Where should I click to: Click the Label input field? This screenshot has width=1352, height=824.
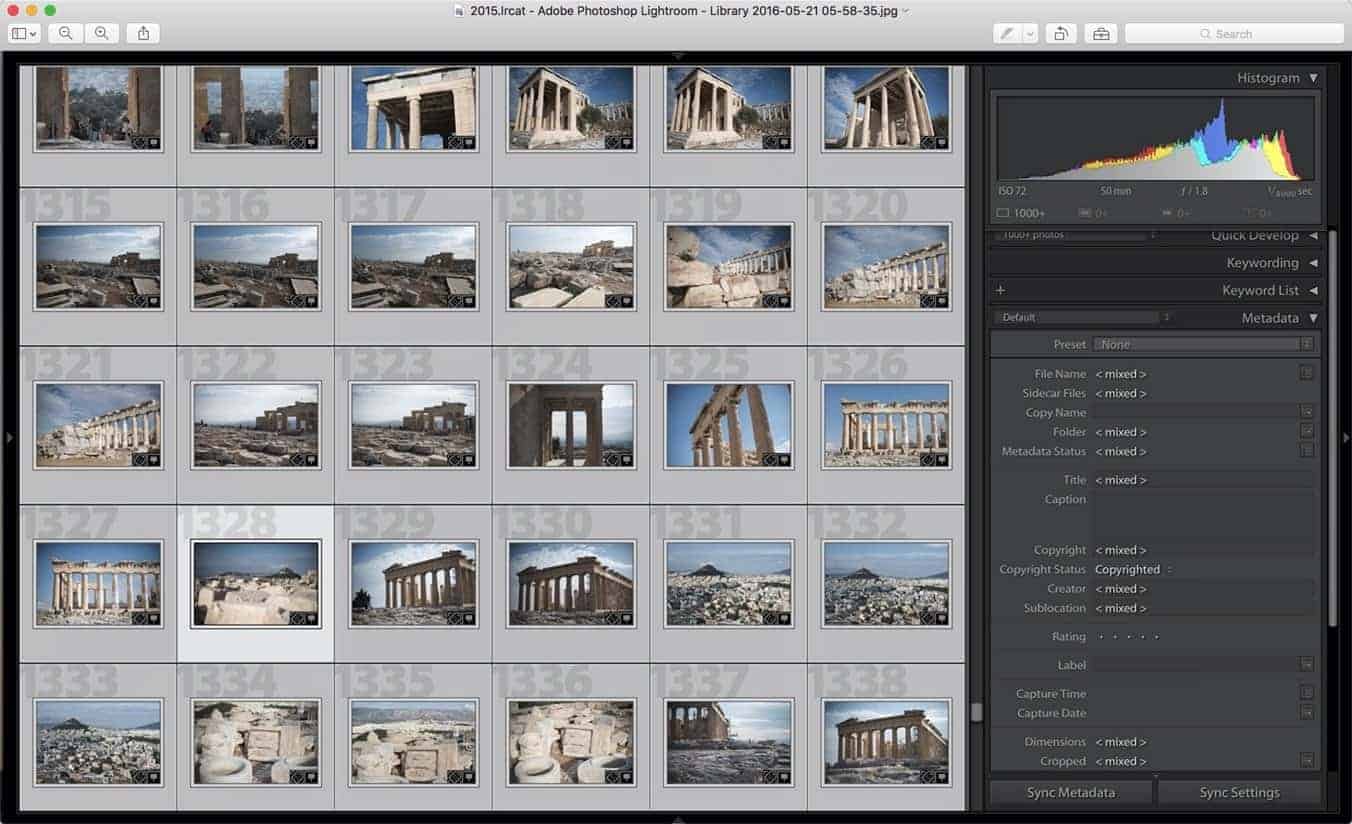pos(1195,664)
